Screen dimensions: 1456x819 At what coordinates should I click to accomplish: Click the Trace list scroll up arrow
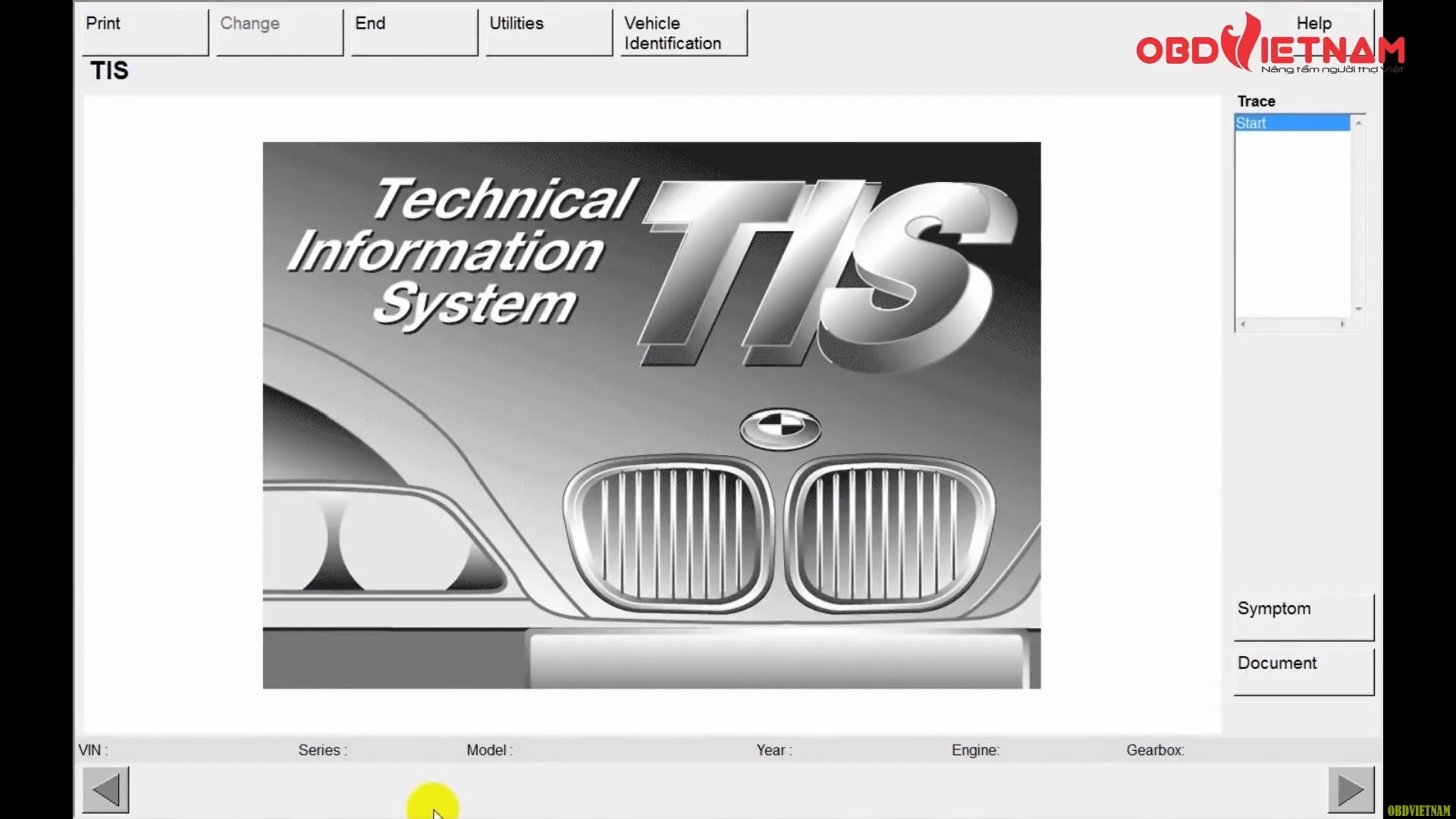tap(1359, 123)
